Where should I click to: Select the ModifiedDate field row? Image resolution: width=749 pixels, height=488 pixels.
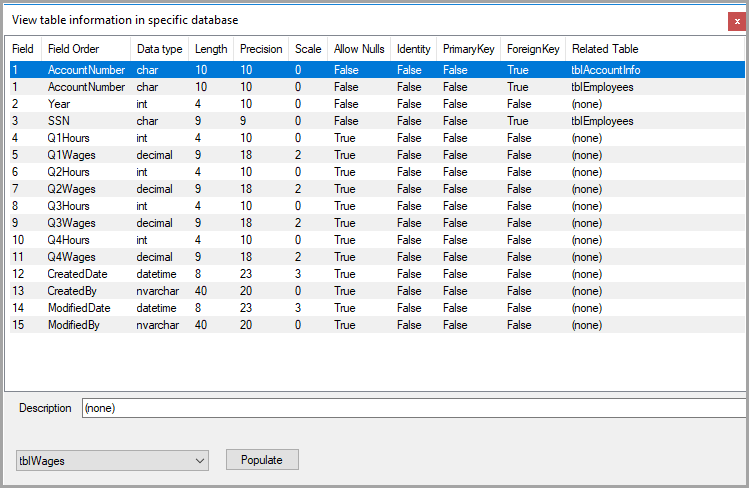point(377,308)
